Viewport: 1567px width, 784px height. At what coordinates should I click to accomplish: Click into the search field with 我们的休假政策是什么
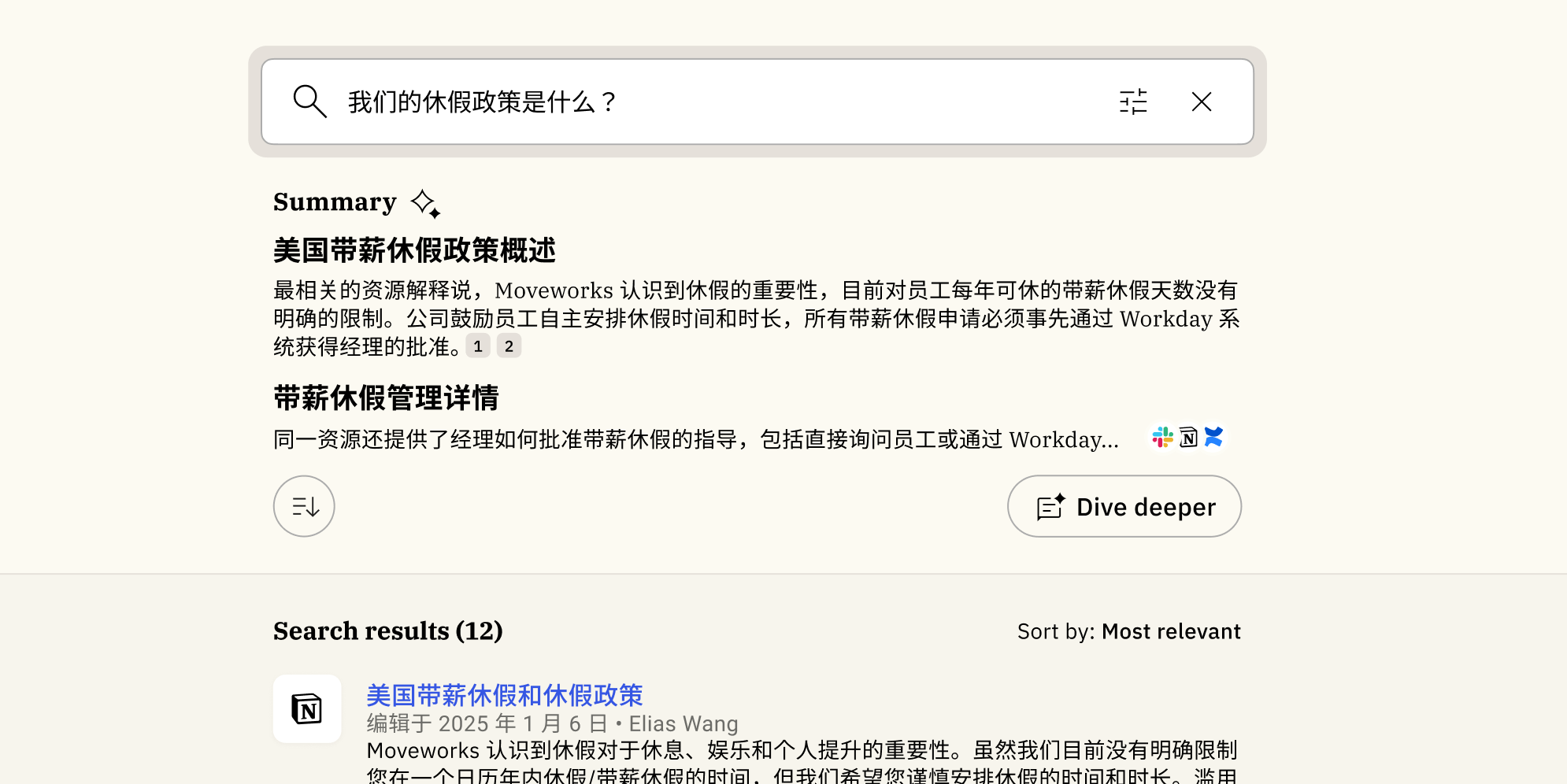(x=709, y=102)
